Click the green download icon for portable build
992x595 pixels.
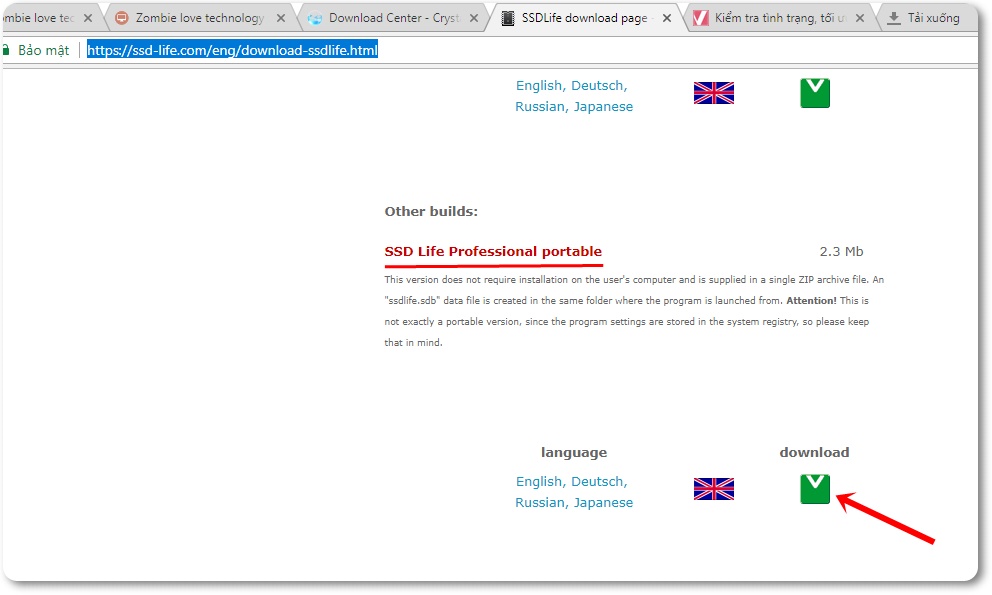[815, 489]
